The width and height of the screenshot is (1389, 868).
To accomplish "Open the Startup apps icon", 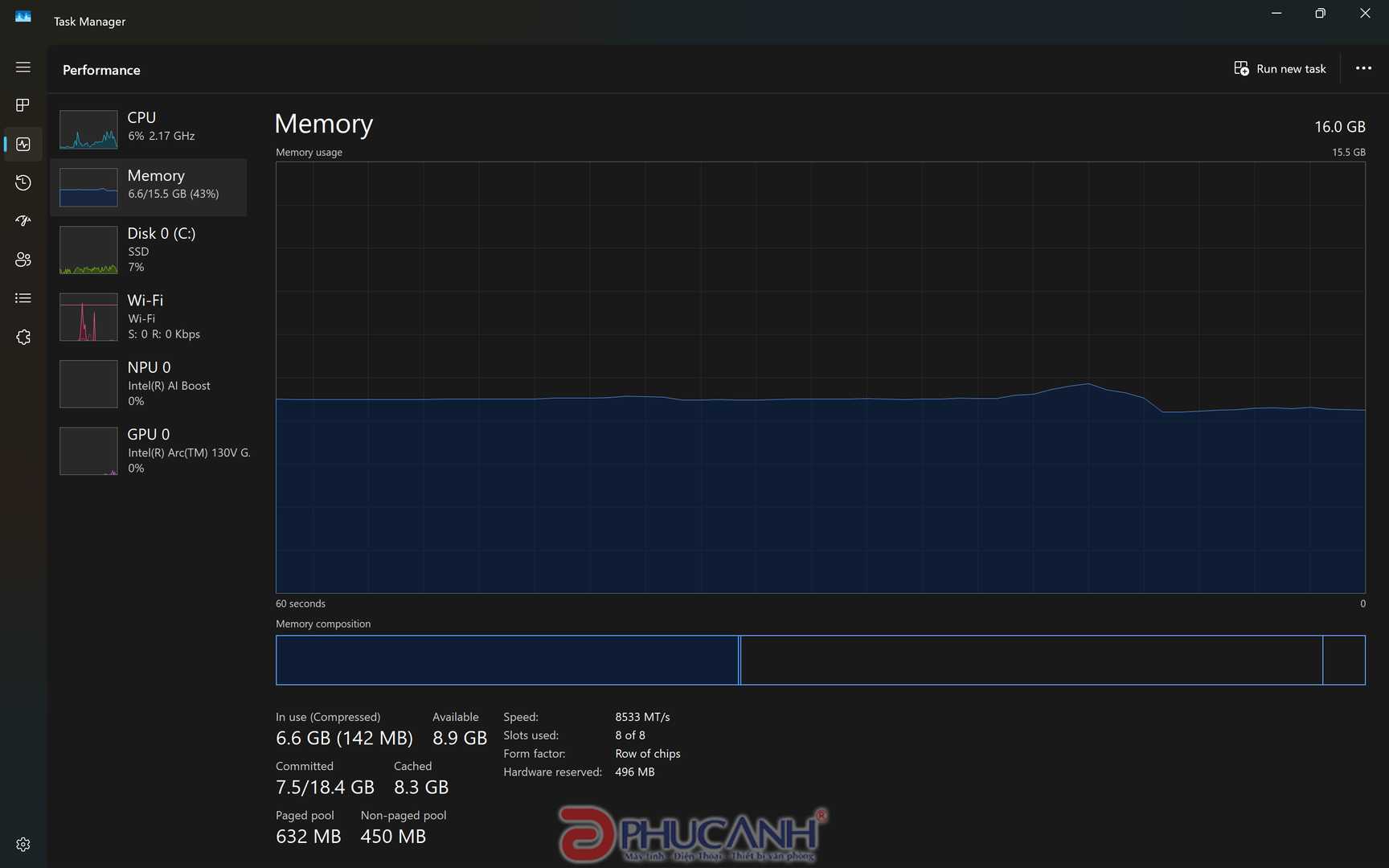I will tap(23, 220).
